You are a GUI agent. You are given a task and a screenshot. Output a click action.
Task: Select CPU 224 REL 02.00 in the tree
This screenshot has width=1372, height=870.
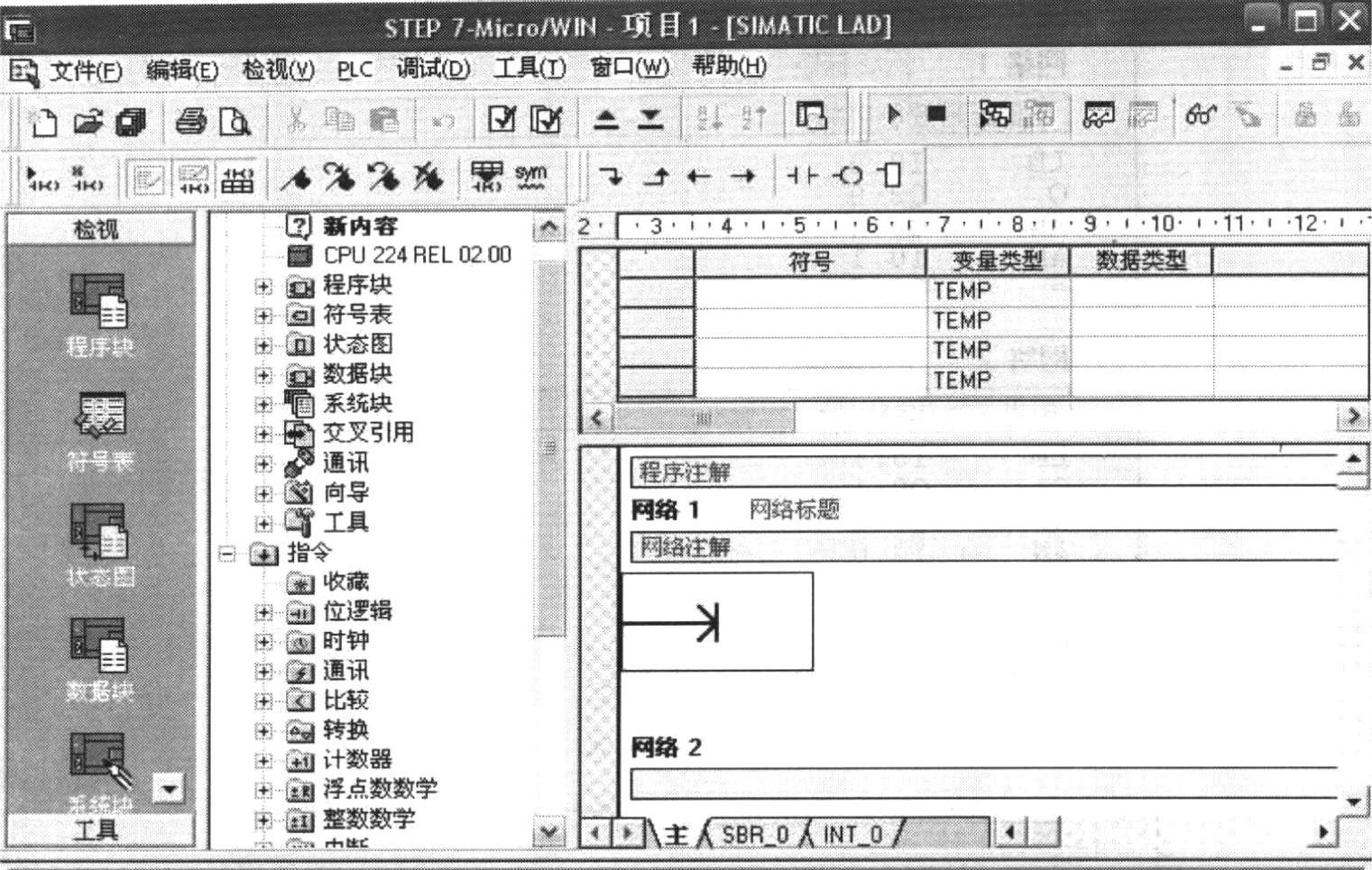(417, 255)
